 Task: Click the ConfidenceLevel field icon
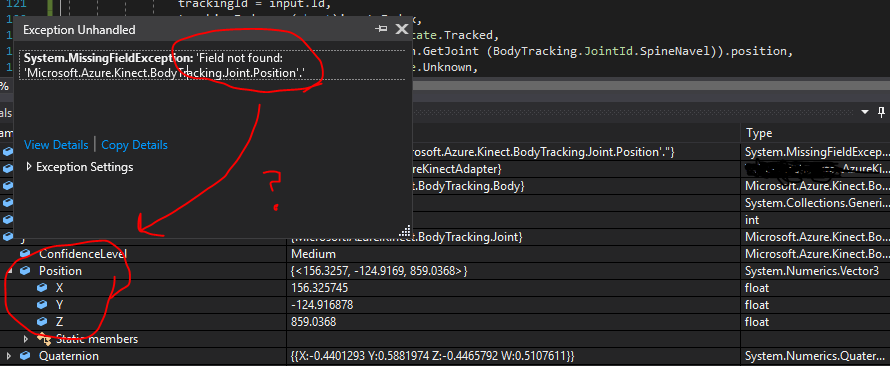pos(25,254)
